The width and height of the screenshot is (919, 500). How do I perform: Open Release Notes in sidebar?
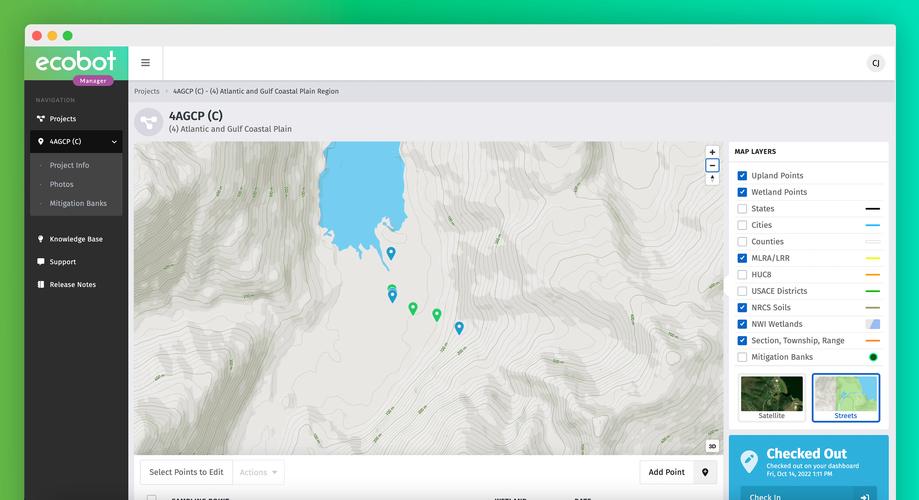(72, 285)
